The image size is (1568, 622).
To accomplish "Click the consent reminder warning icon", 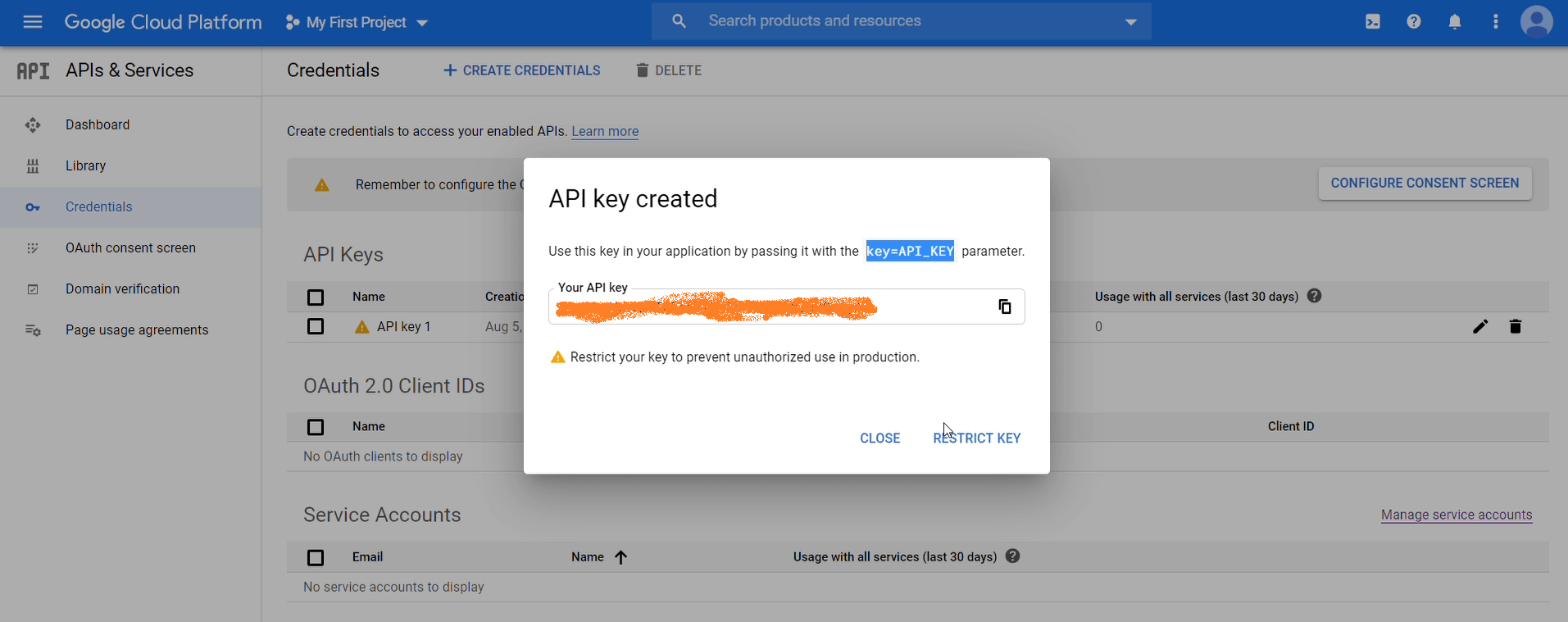I will pyautogui.click(x=322, y=185).
